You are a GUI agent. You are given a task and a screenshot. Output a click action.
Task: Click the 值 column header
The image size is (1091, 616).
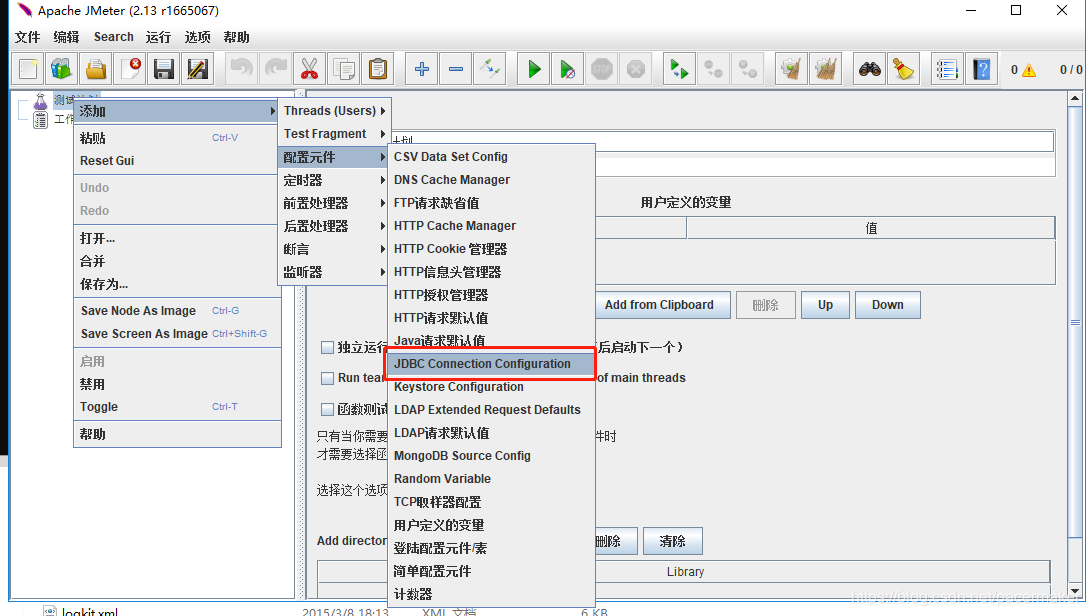click(x=870, y=228)
